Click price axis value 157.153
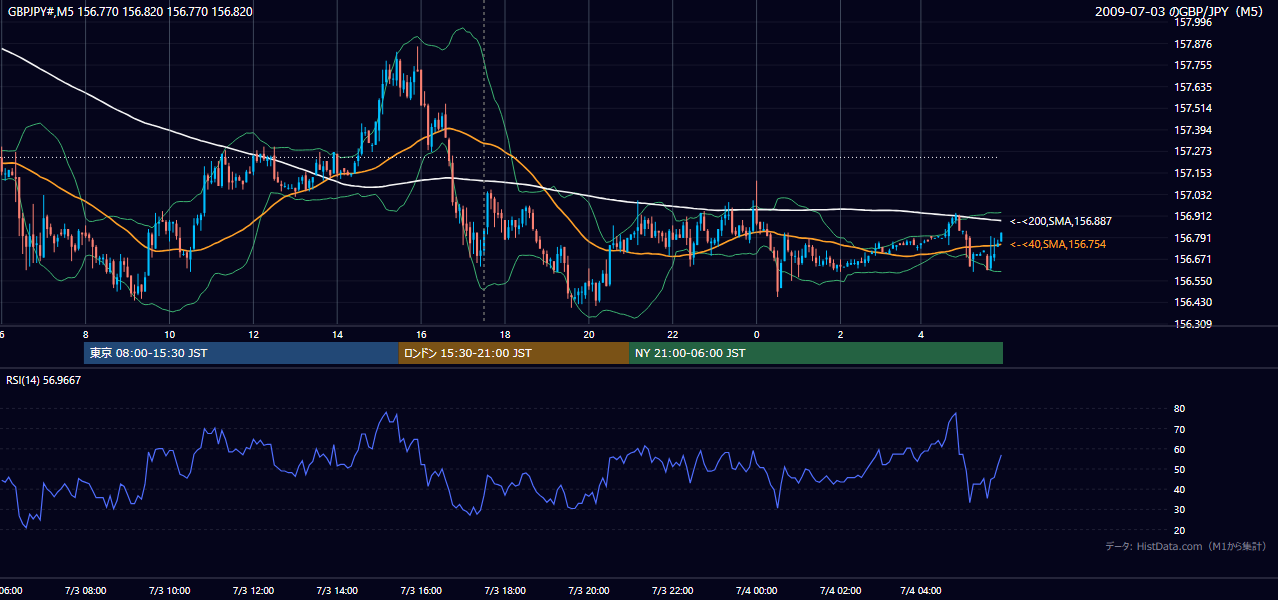The width and height of the screenshot is (1278, 600). [x=1192, y=173]
